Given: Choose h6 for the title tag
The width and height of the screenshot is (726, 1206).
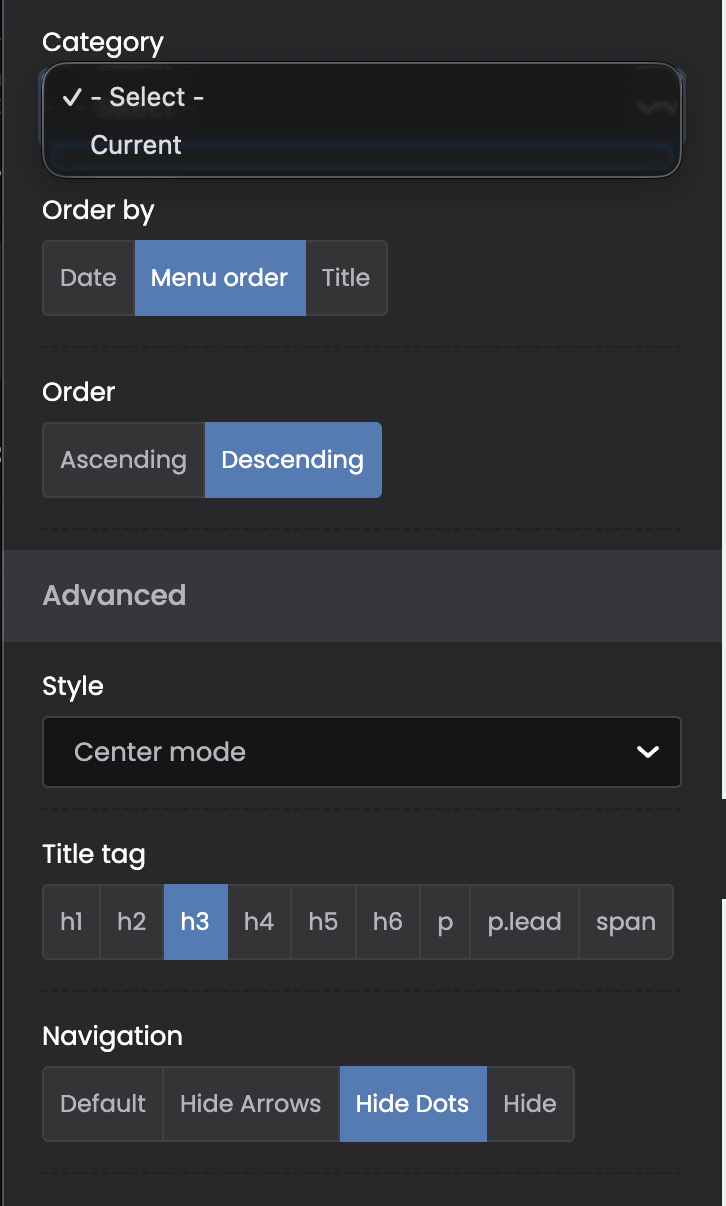Looking at the screenshot, I should tap(387, 922).
